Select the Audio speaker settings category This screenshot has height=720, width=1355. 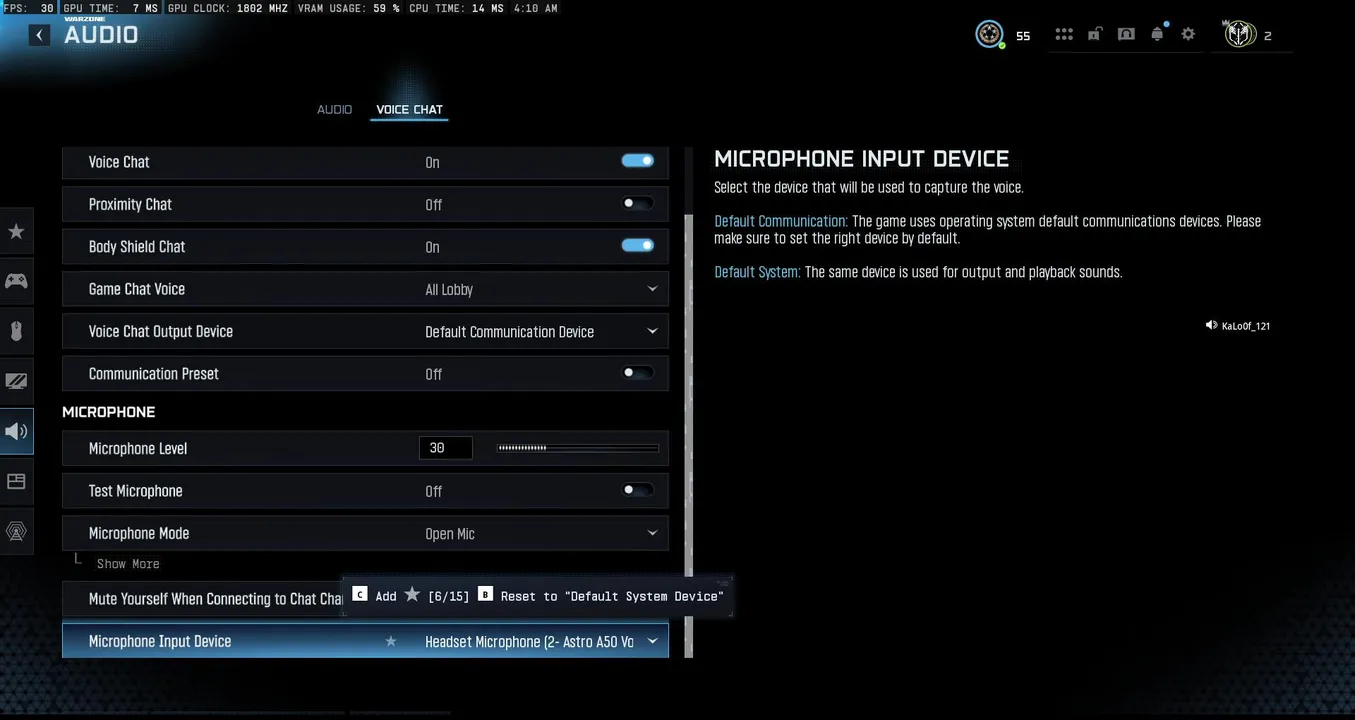[16, 431]
